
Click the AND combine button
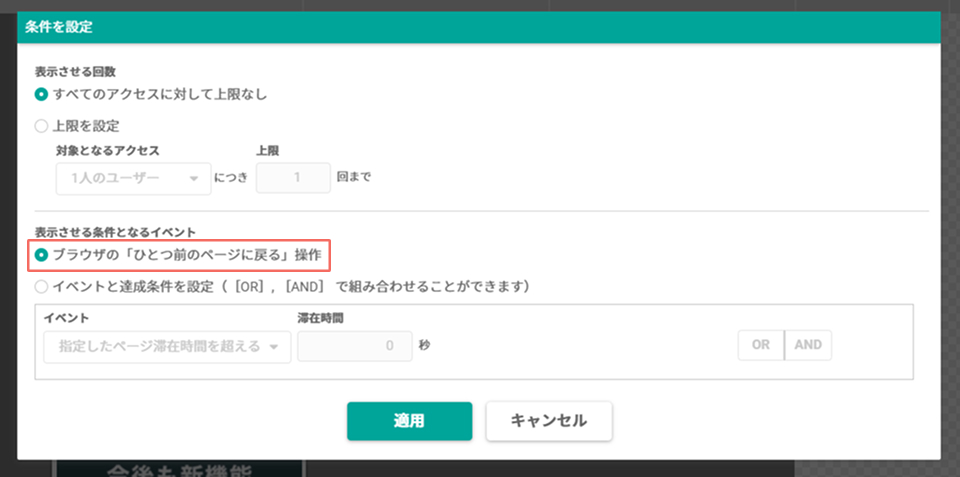coord(808,345)
